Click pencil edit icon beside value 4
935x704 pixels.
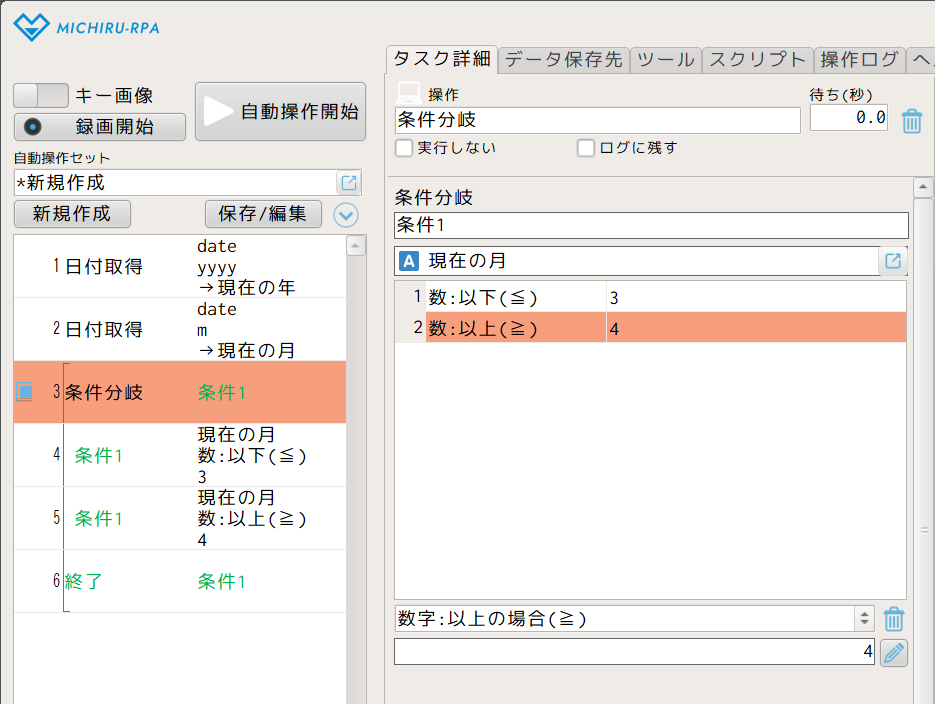pyautogui.click(x=894, y=653)
